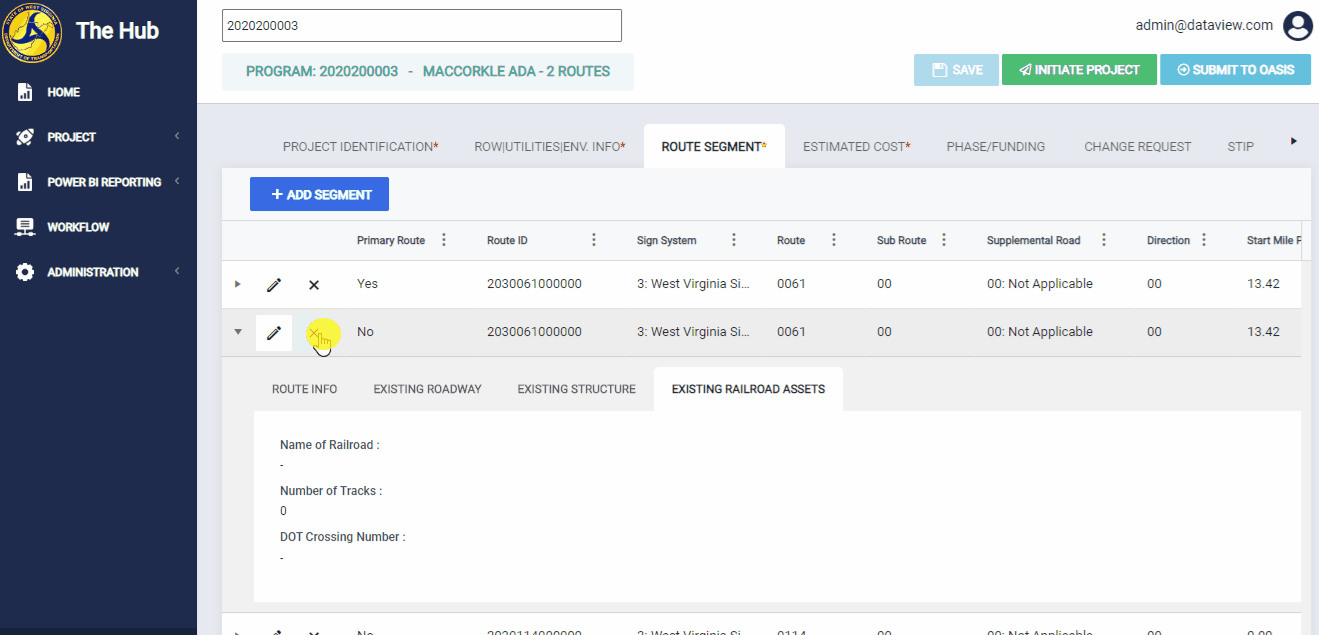
Task: Click the Administration gear icon
Action: 25,272
